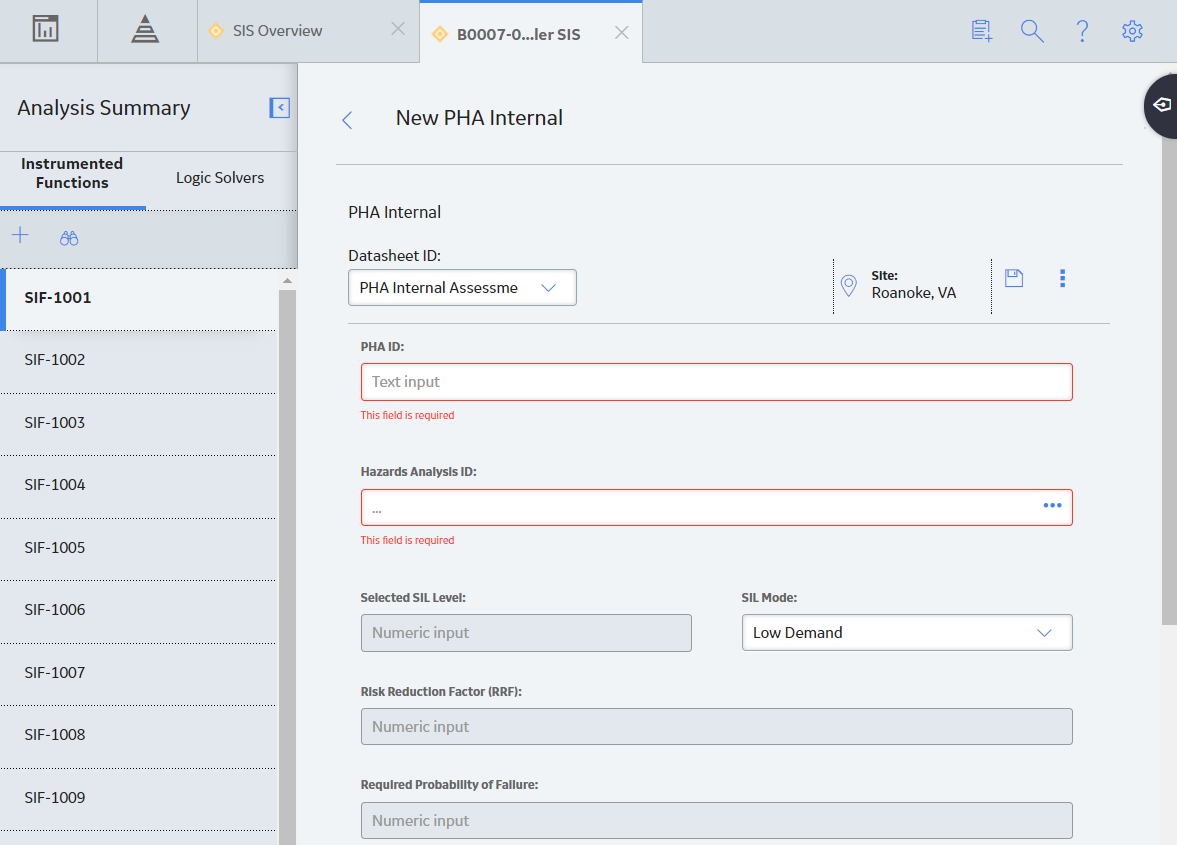Click the Roanoke, VA site text

(914, 293)
